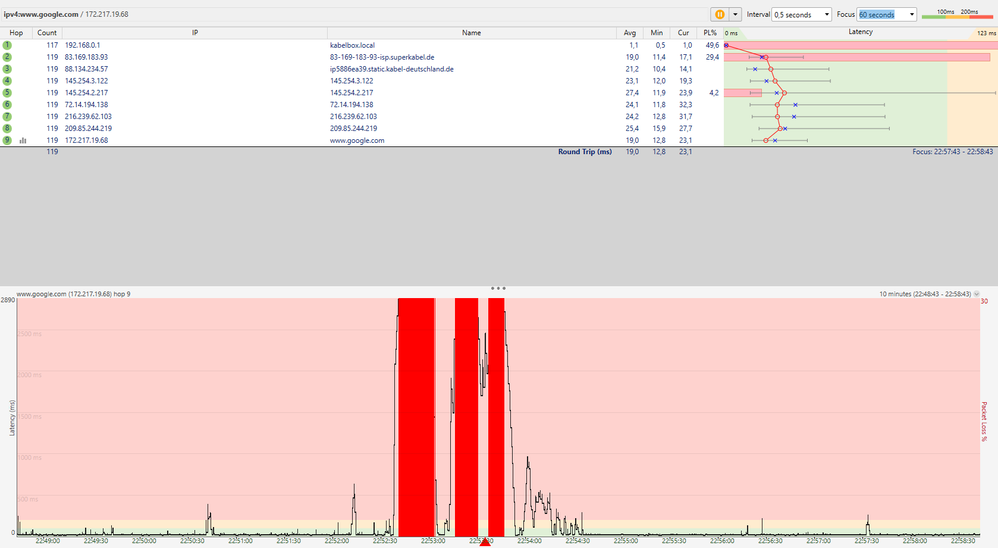Click the hop 5 green circle icon
The image size is (998, 548).
click(7, 93)
